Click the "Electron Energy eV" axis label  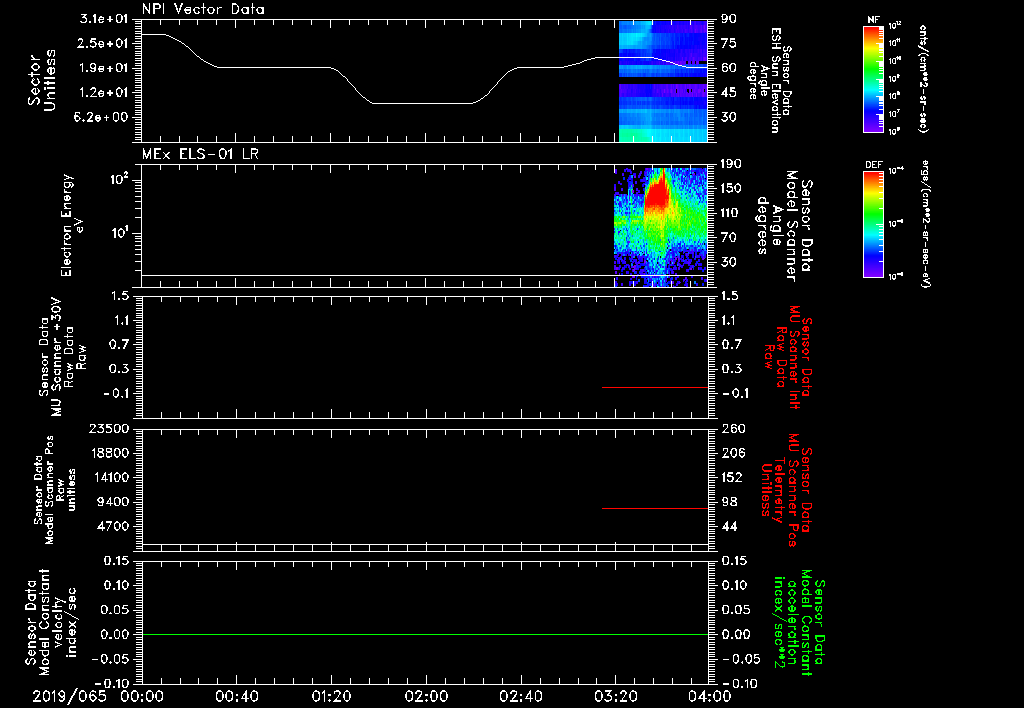click(72, 225)
